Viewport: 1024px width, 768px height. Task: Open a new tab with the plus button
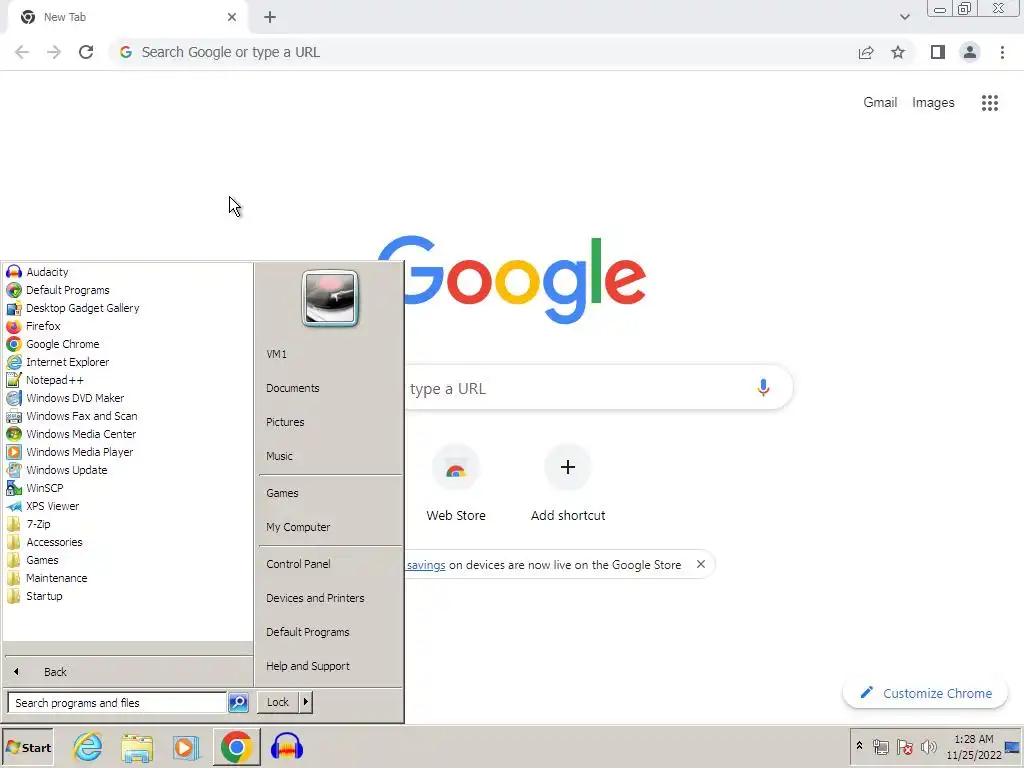pyautogui.click(x=270, y=17)
